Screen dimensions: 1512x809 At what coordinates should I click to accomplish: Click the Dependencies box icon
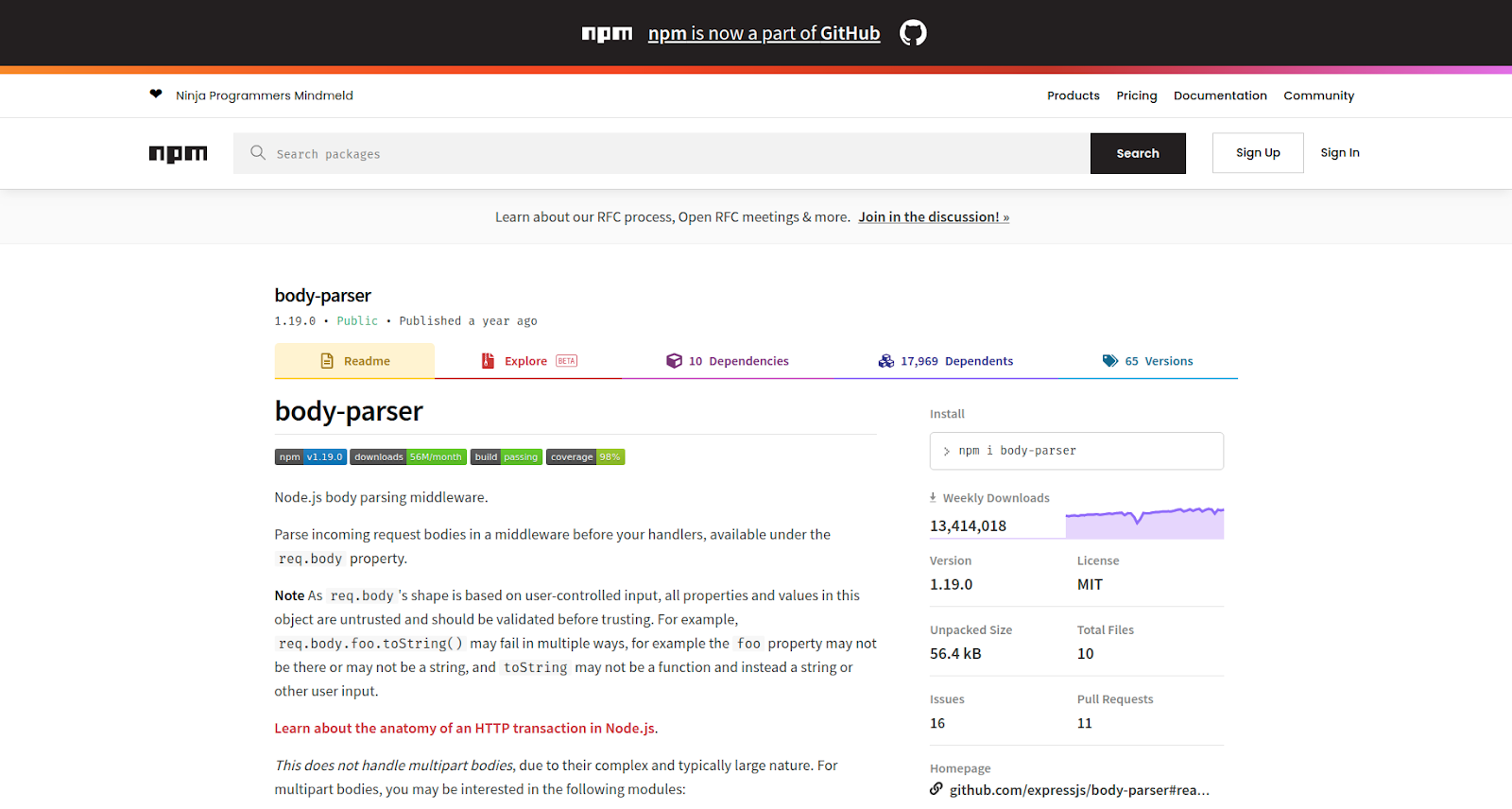674,361
